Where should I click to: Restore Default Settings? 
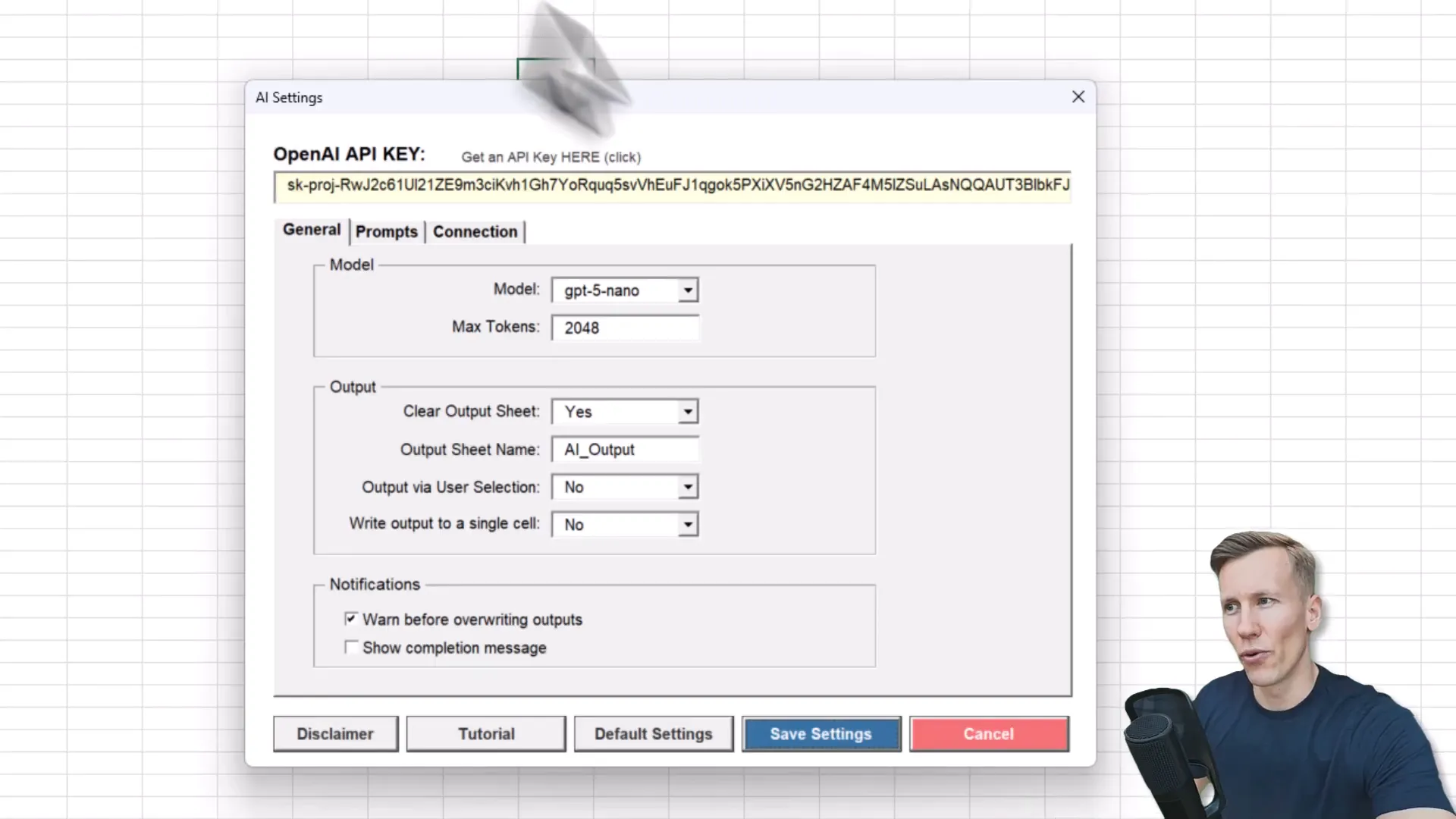653,733
